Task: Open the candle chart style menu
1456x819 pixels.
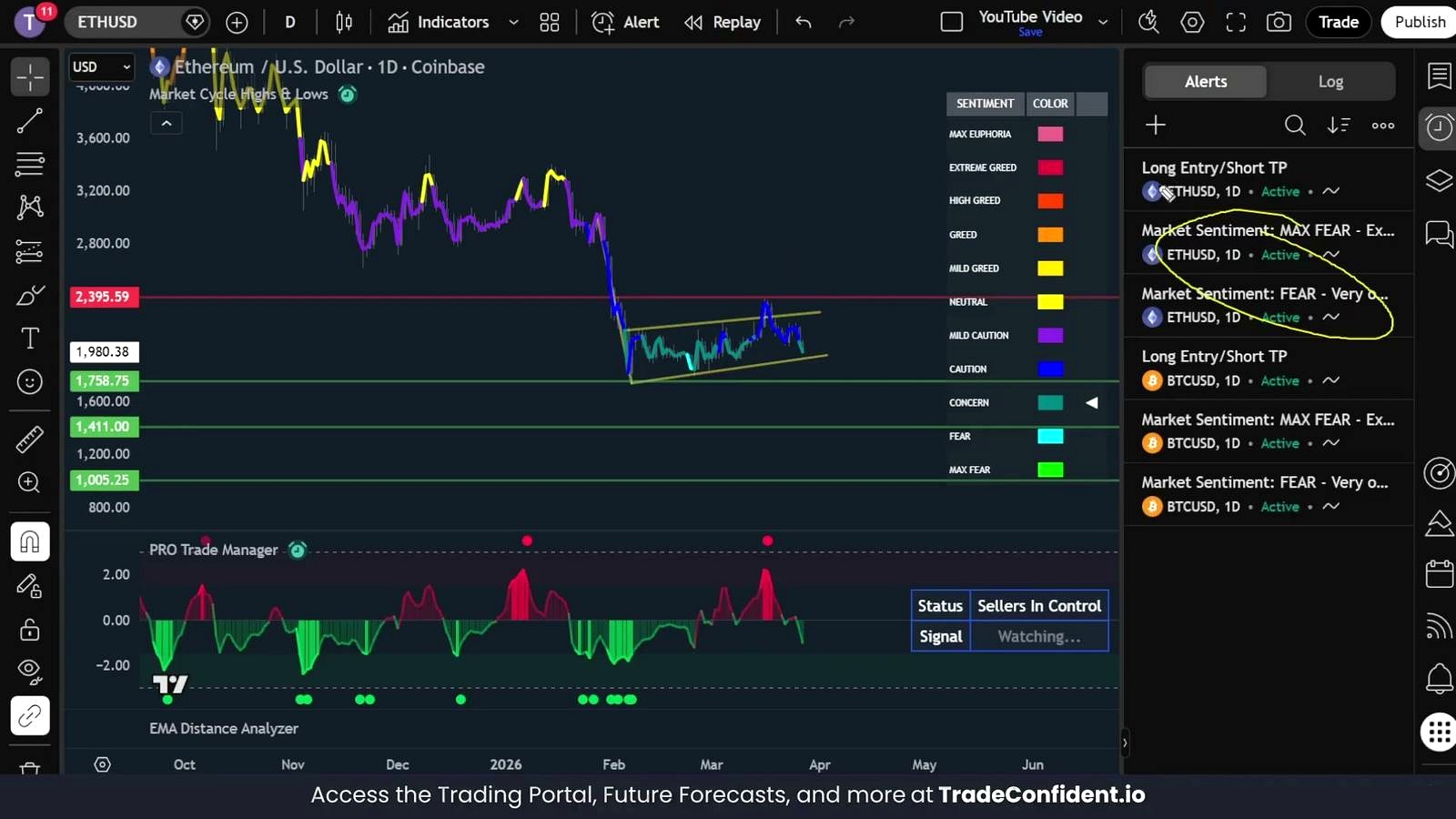Action: tap(344, 22)
